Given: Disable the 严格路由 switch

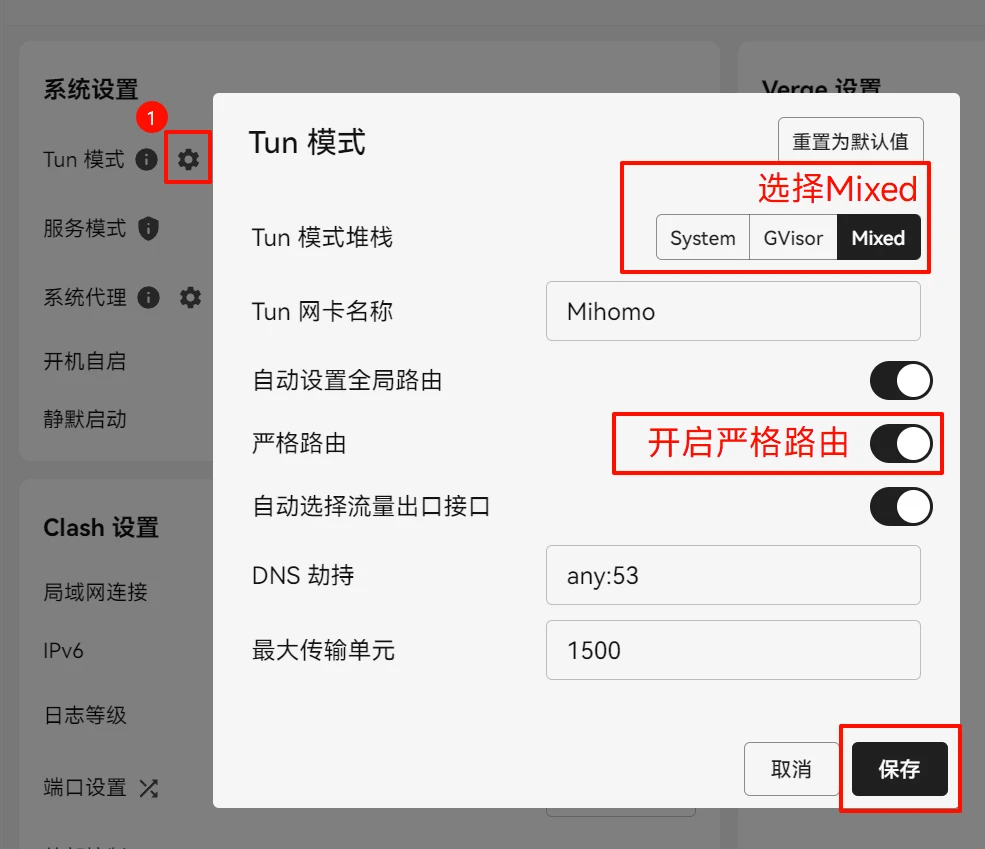Looking at the screenshot, I should (900, 443).
